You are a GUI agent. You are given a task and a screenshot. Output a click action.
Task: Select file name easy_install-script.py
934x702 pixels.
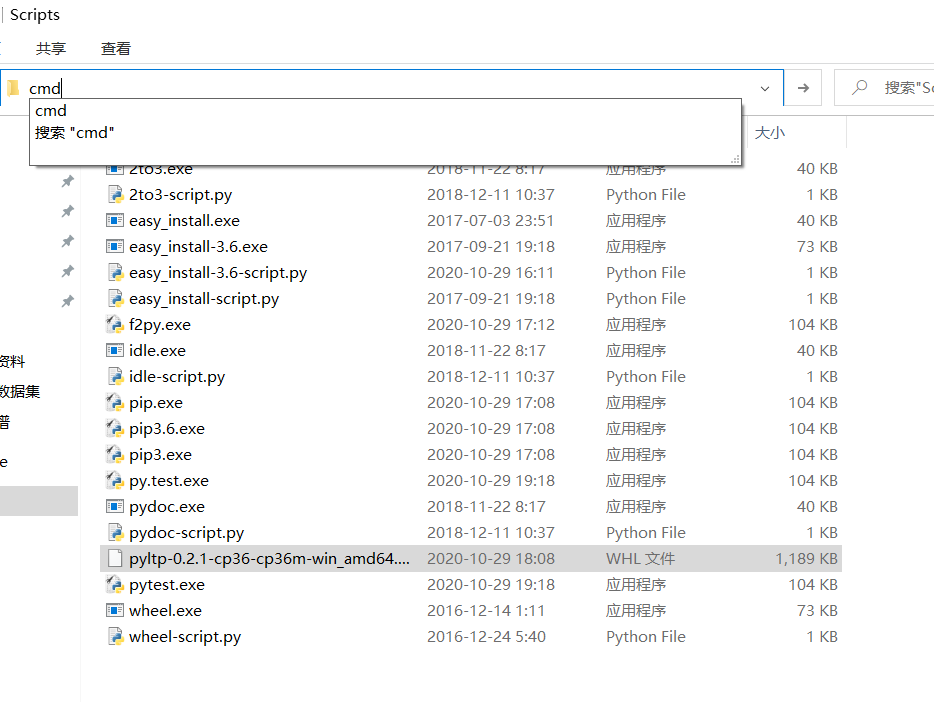[x=204, y=299]
